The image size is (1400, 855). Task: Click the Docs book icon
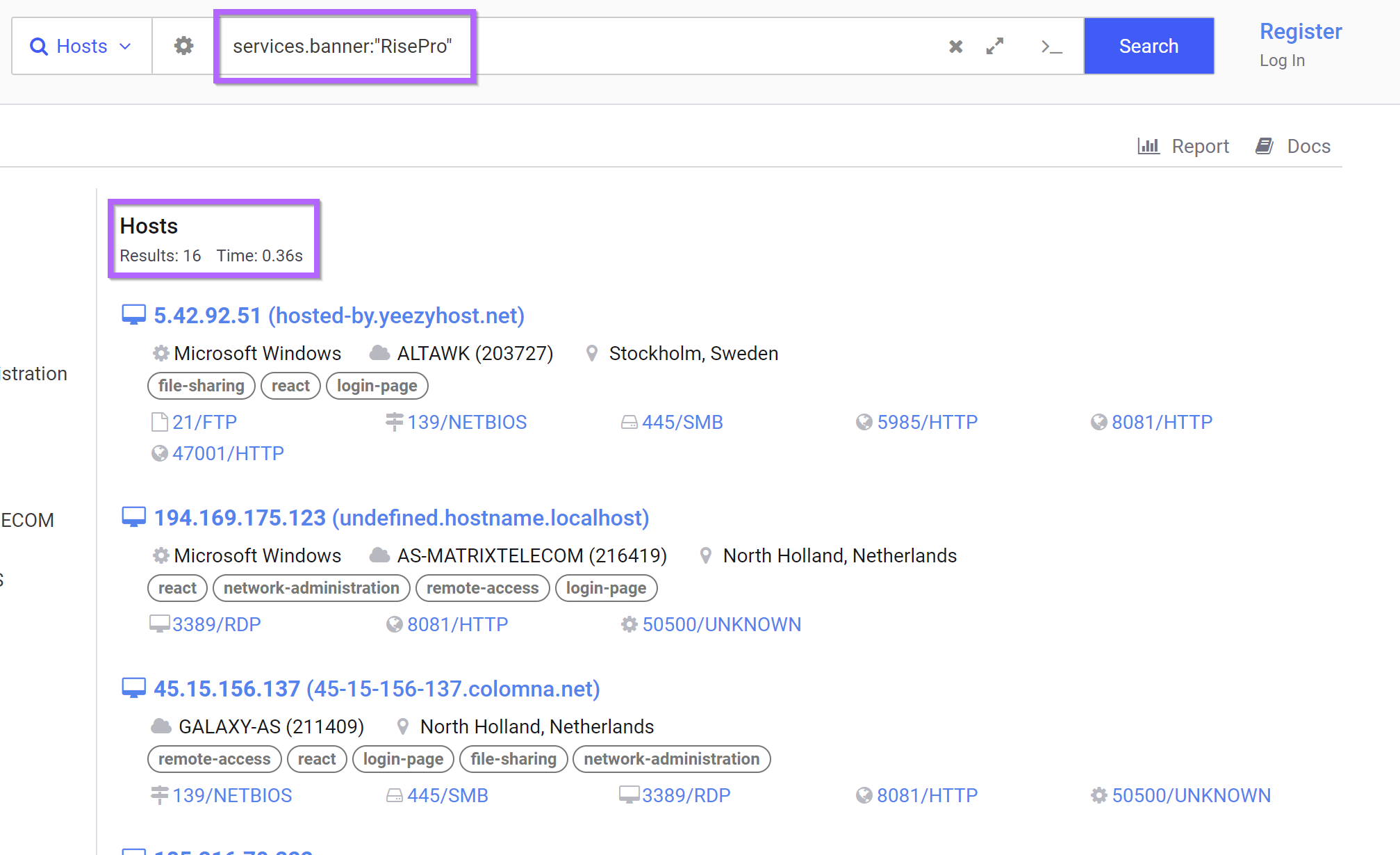1264,146
